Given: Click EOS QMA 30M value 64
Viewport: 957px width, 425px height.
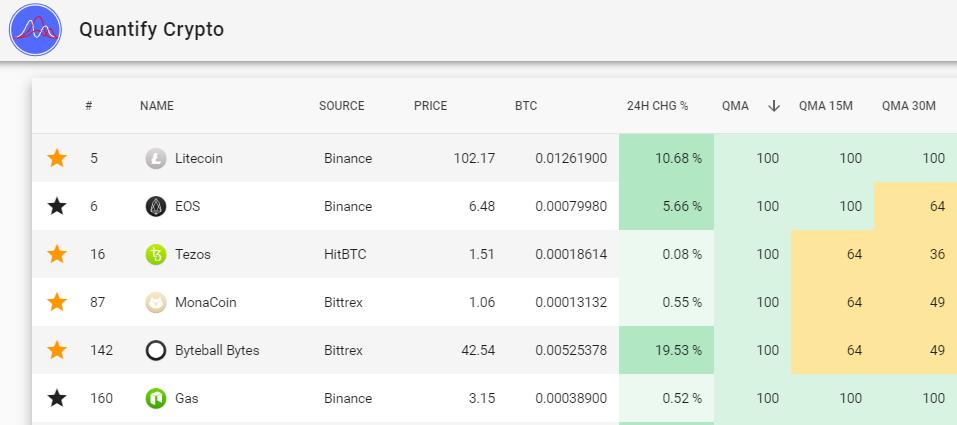Looking at the screenshot, I should coord(937,206).
